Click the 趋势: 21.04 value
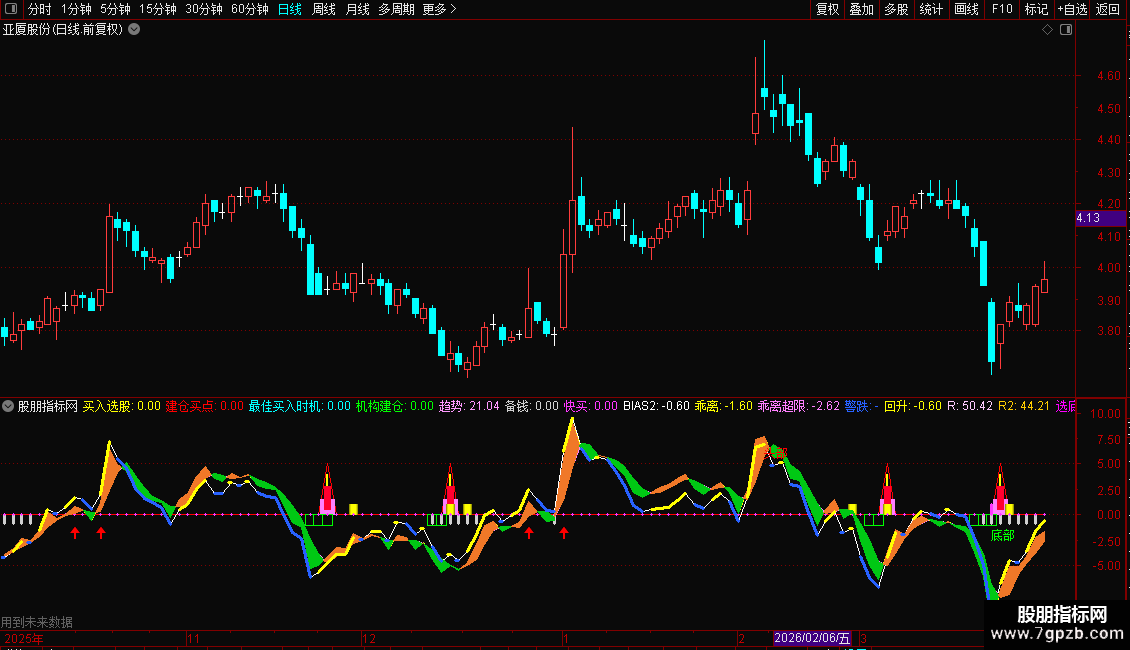The height and width of the screenshot is (650, 1130). pos(469,406)
